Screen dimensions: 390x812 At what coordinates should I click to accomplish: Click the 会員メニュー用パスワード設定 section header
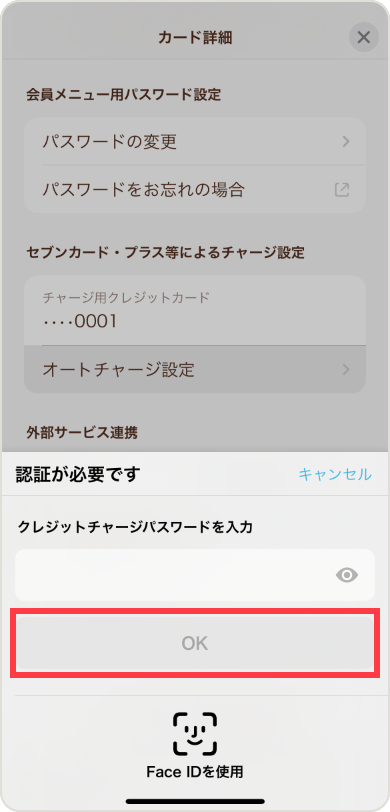tap(123, 94)
